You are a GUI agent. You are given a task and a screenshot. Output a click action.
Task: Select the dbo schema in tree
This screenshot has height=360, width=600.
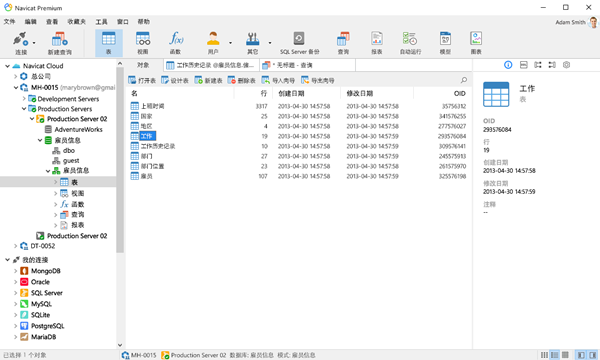pos(64,151)
